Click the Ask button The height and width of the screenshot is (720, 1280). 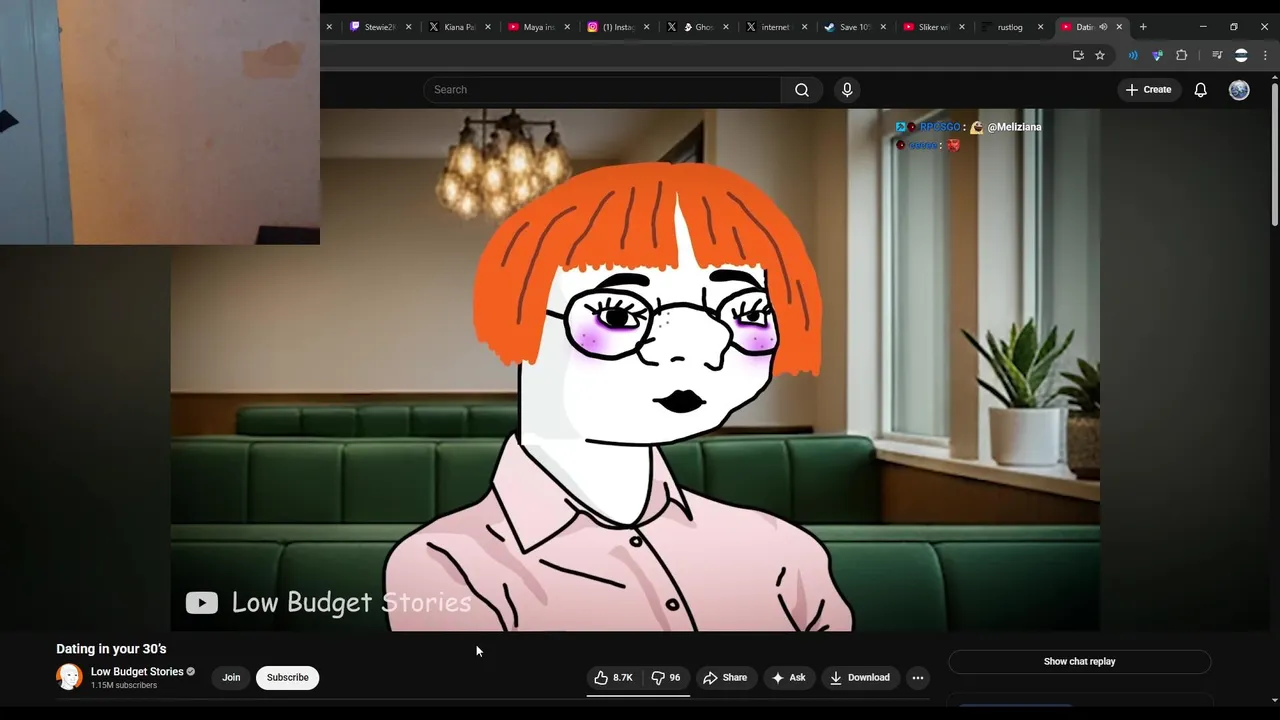(788, 678)
